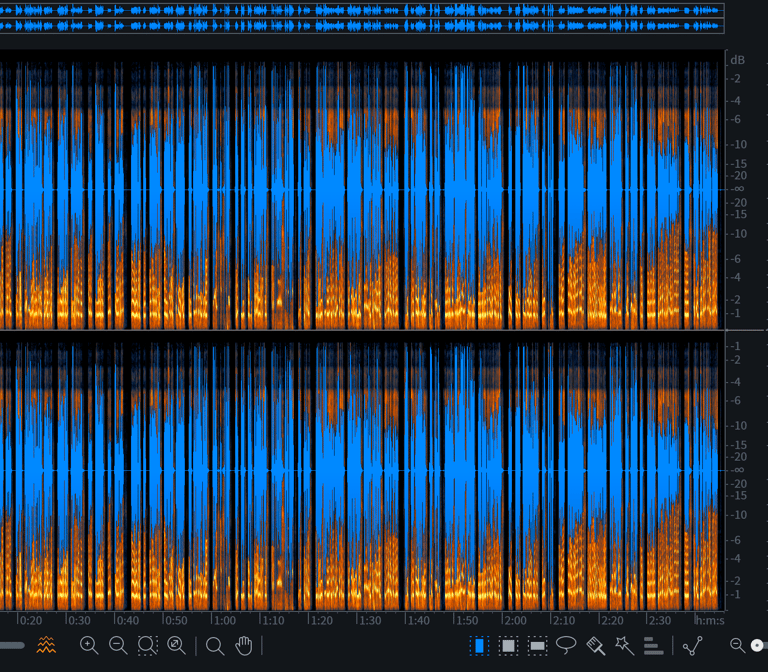Click the amplitude zoom out magnifier
768x672 pixels.
pyautogui.click(x=737, y=645)
